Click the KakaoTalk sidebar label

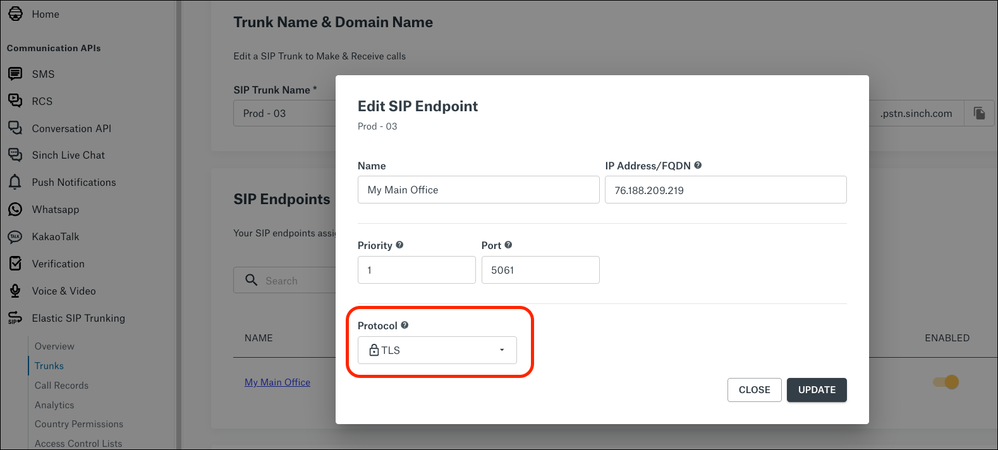tap(55, 237)
